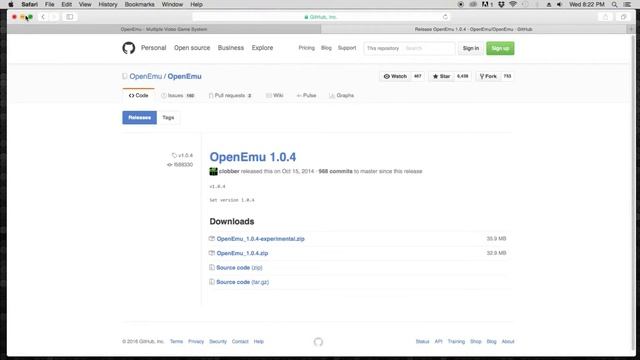This screenshot has width=640, height=360.
Task: Open the footer API link
Action: tap(438, 342)
